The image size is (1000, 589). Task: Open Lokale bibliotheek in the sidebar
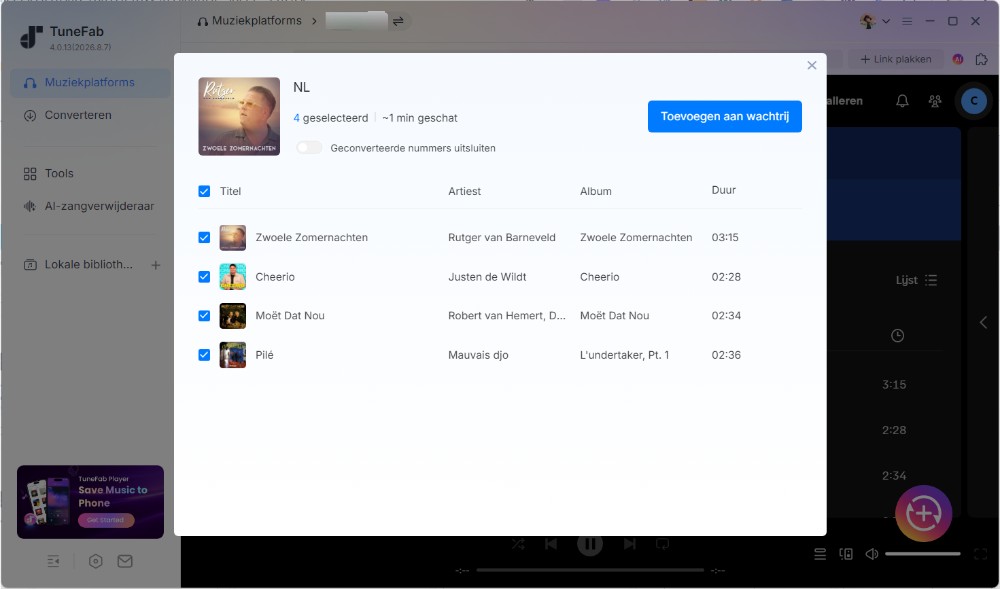[78, 265]
